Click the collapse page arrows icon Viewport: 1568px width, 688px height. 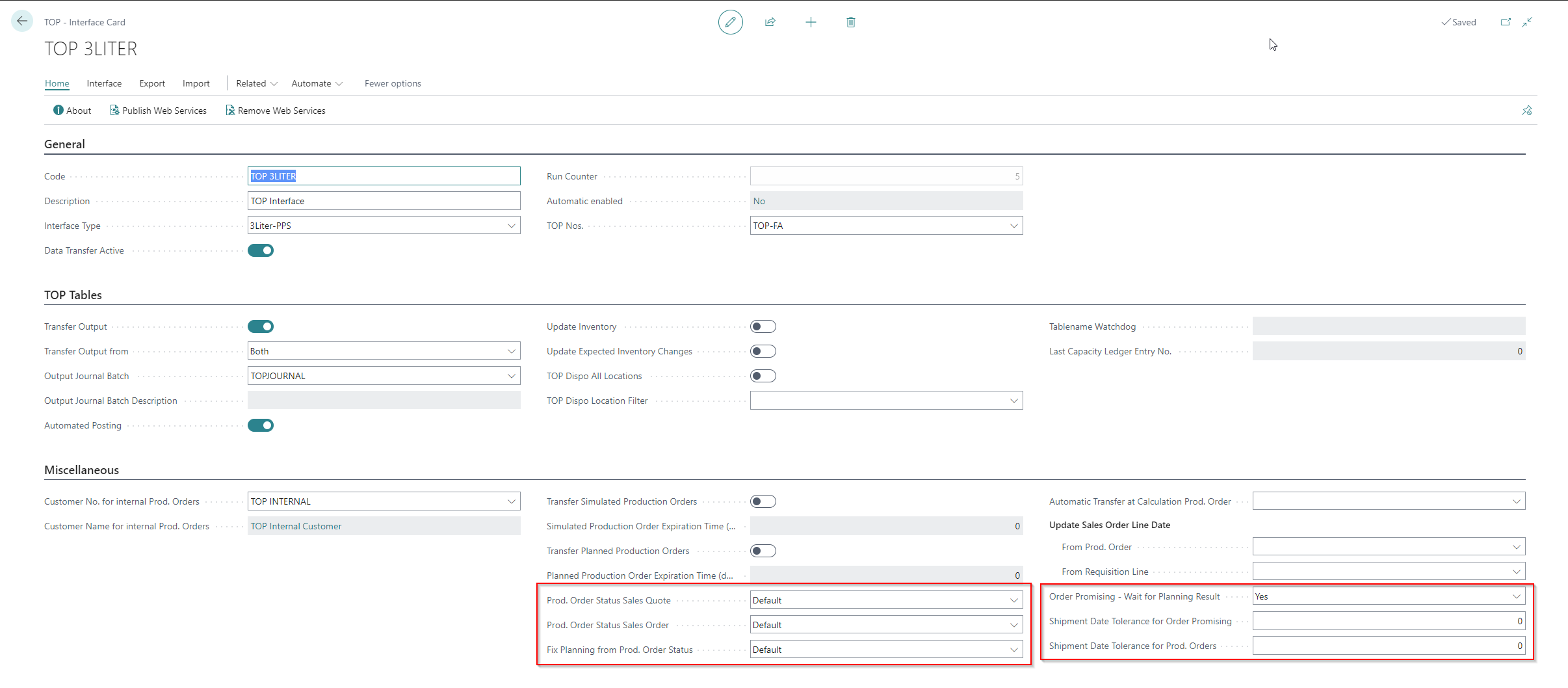(x=1527, y=22)
